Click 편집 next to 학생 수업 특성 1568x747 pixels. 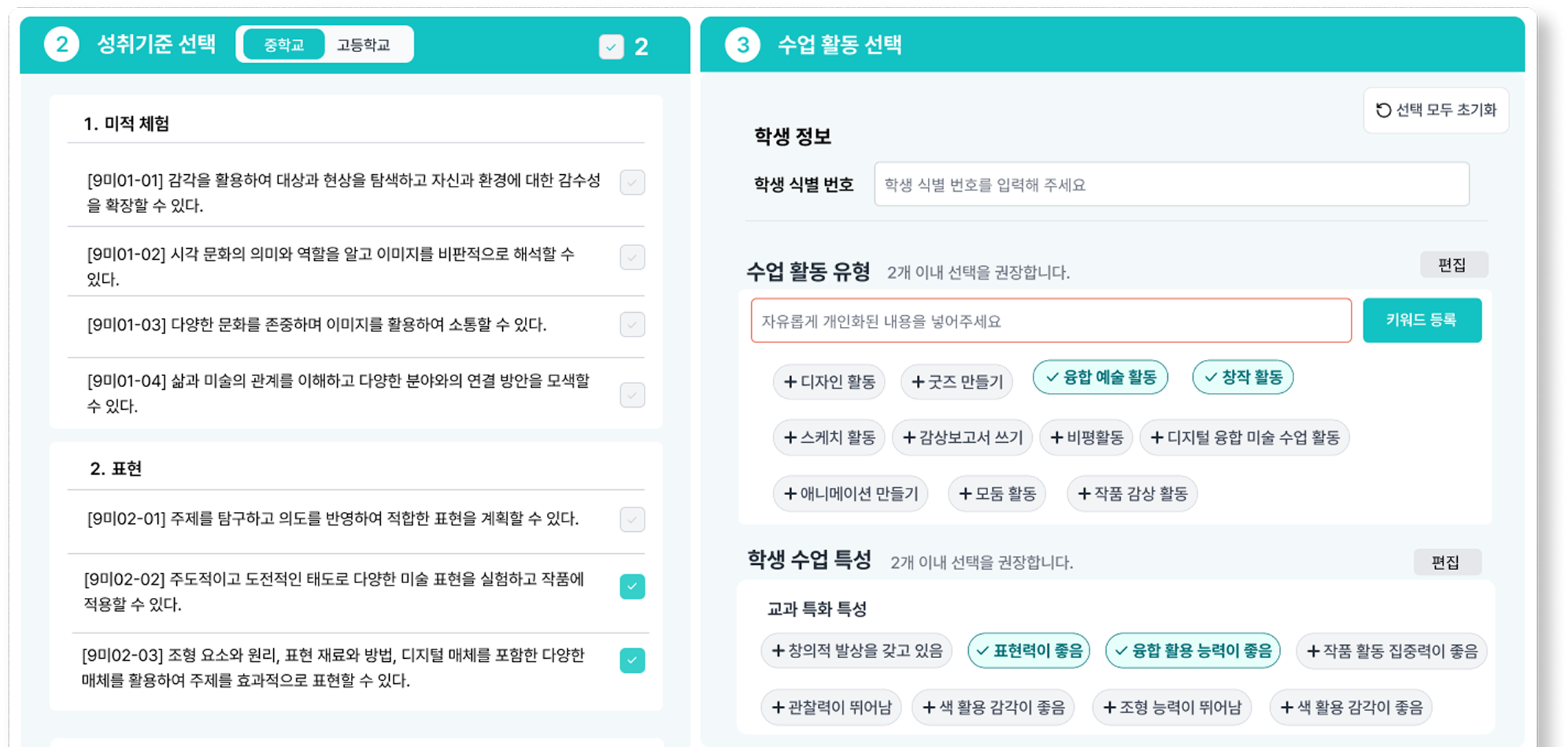[x=1446, y=563]
